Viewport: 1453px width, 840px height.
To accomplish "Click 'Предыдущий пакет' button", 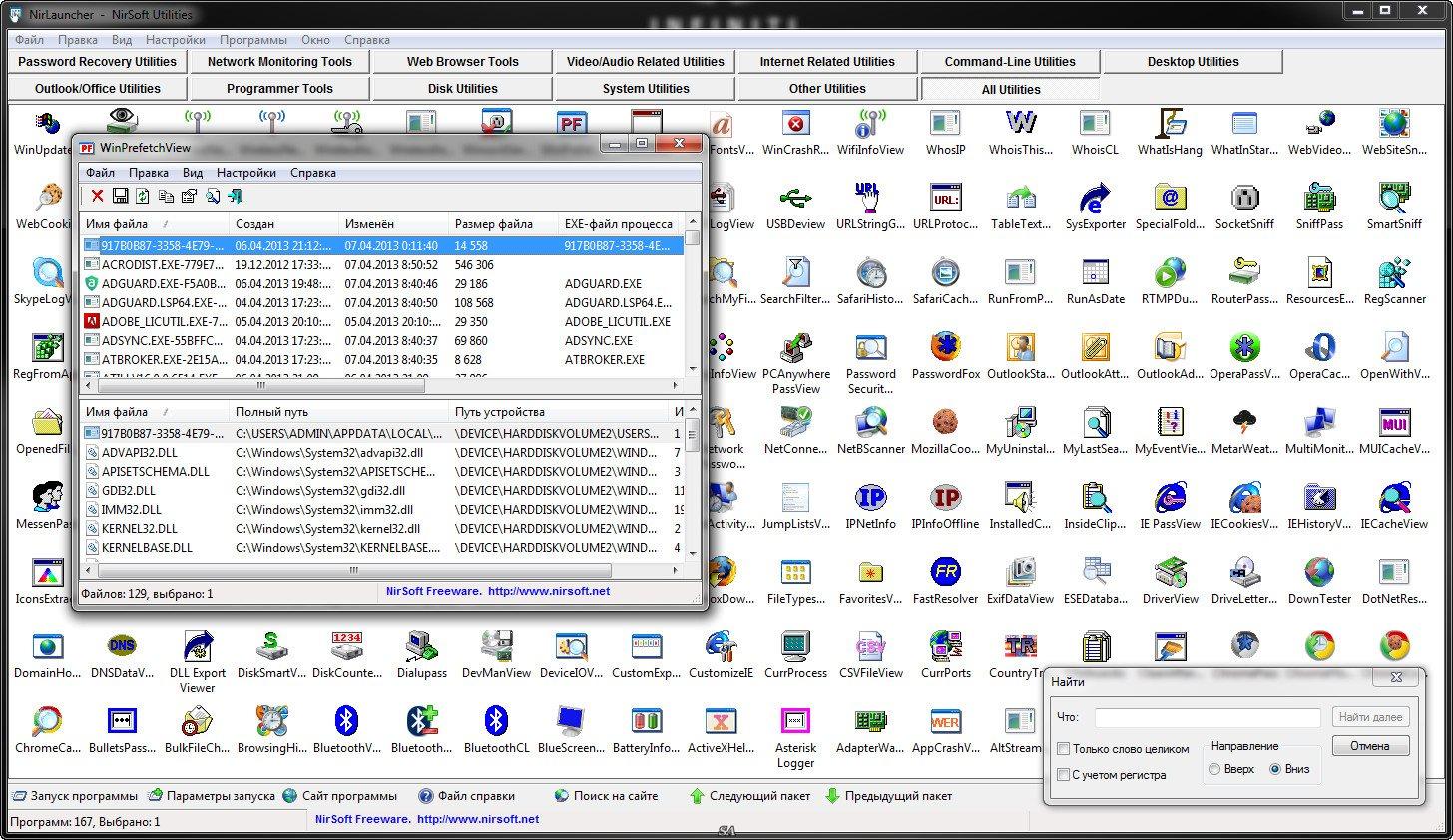I will [889, 796].
